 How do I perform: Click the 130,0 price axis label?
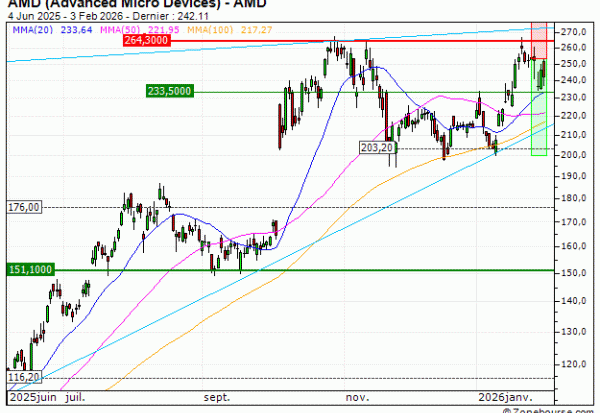(573, 331)
